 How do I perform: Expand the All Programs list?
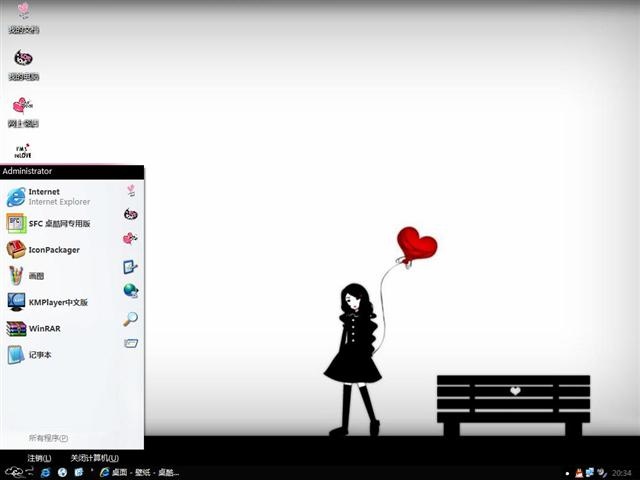coord(48,438)
